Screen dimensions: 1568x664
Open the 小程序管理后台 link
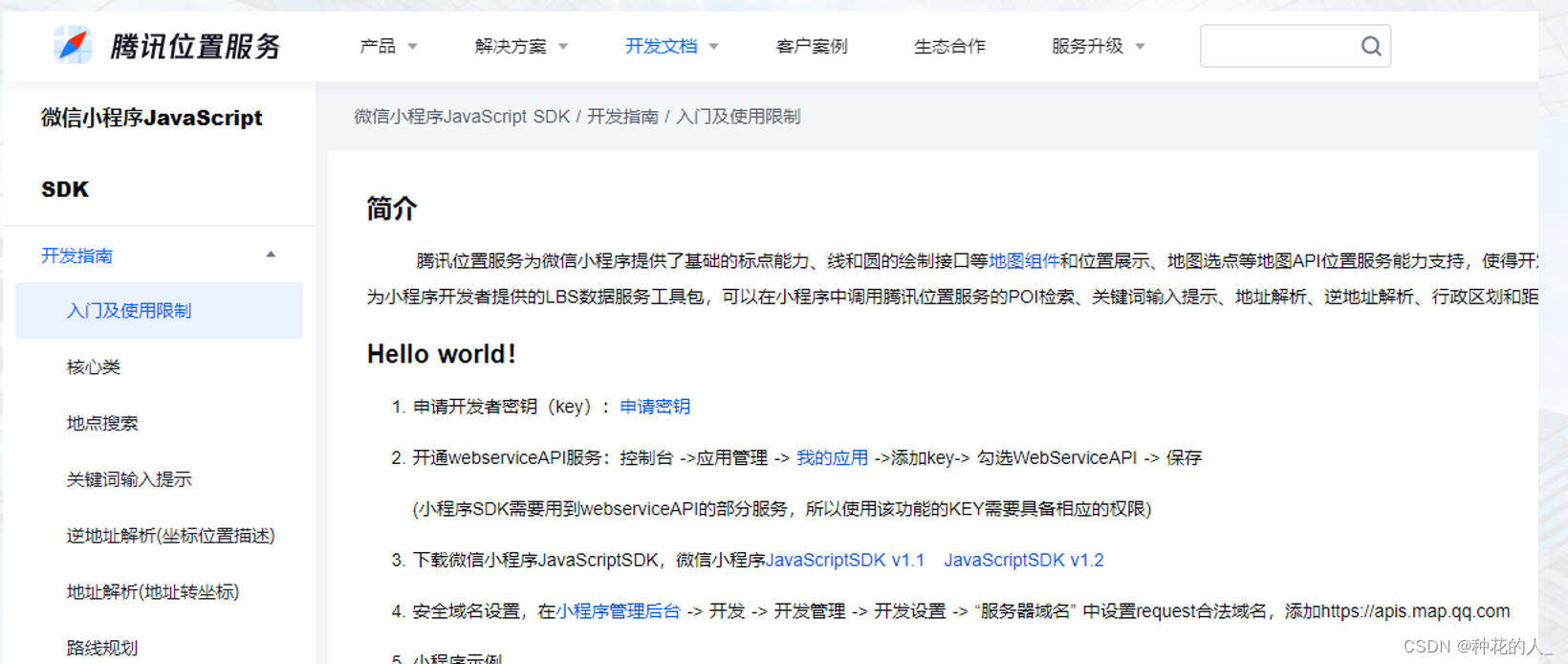click(618, 610)
